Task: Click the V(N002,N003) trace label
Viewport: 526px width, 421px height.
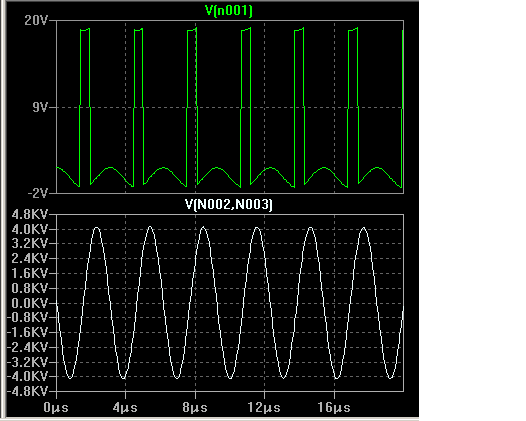Action: click(229, 204)
